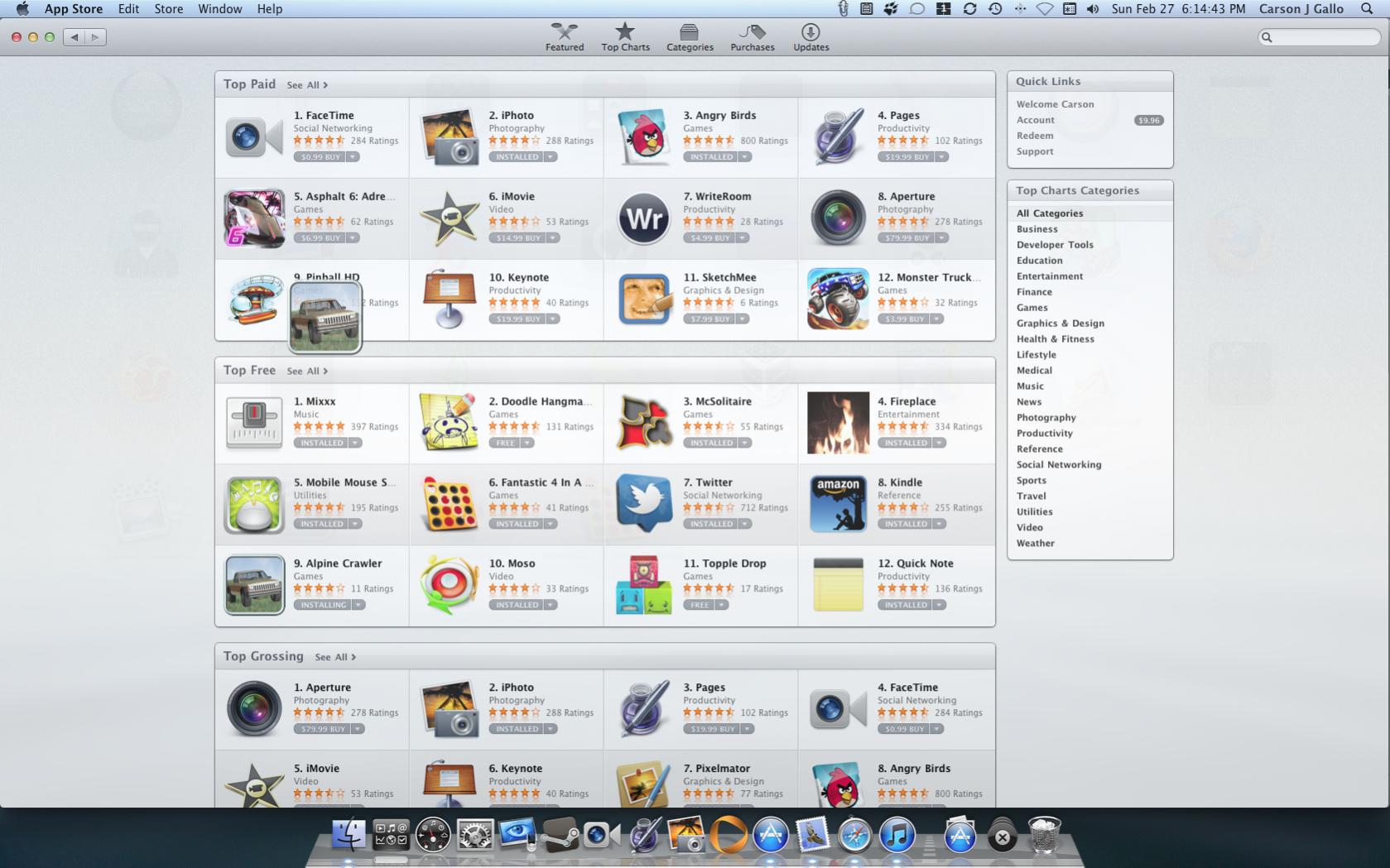
Task: Open the iMovie star icon in Top Paid
Action: click(x=450, y=218)
